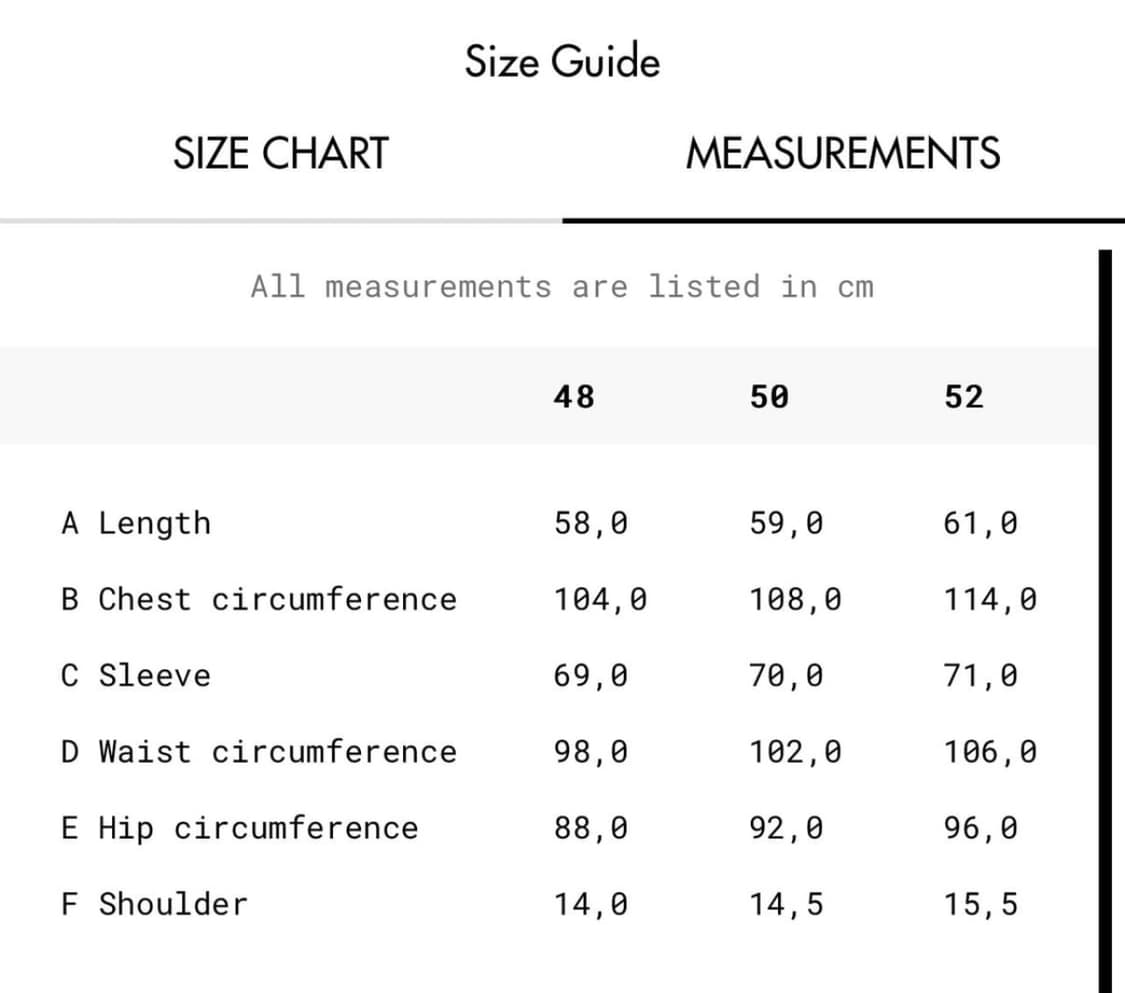Click the size 52 column header
Viewport: 1125px width, 993px height.
point(964,397)
